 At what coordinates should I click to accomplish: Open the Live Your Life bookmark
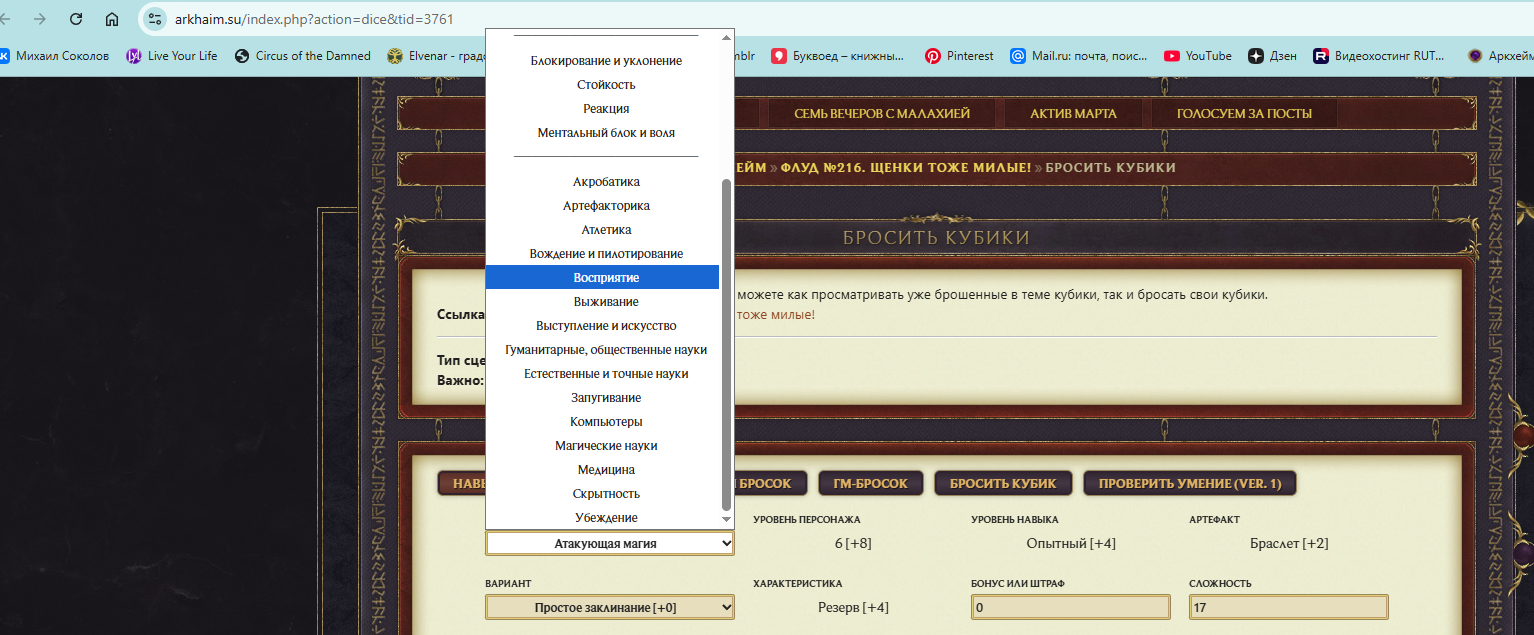click(171, 56)
